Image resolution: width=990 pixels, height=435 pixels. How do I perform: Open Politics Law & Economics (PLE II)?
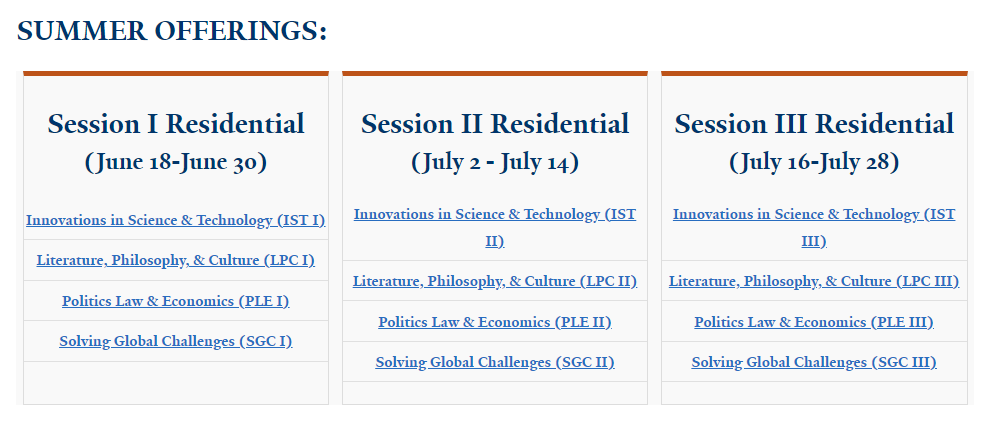click(494, 322)
